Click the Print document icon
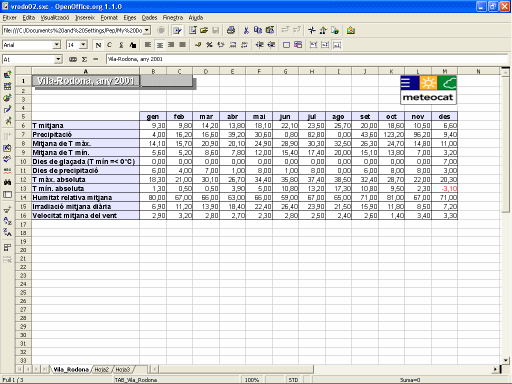Viewport: 512px width, 384px height. point(231,30)
